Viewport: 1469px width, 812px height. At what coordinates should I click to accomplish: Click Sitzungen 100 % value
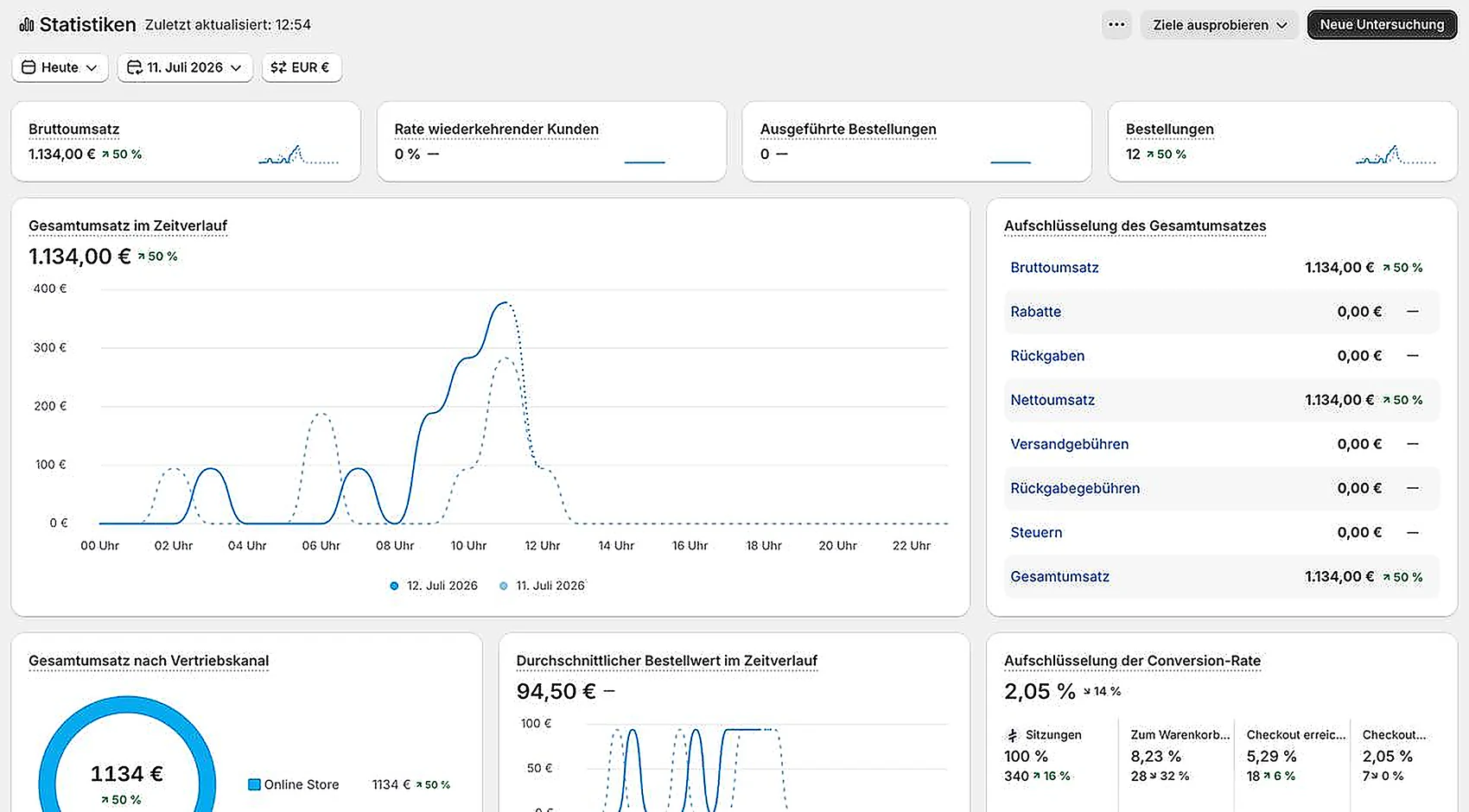click(1026, 756)
